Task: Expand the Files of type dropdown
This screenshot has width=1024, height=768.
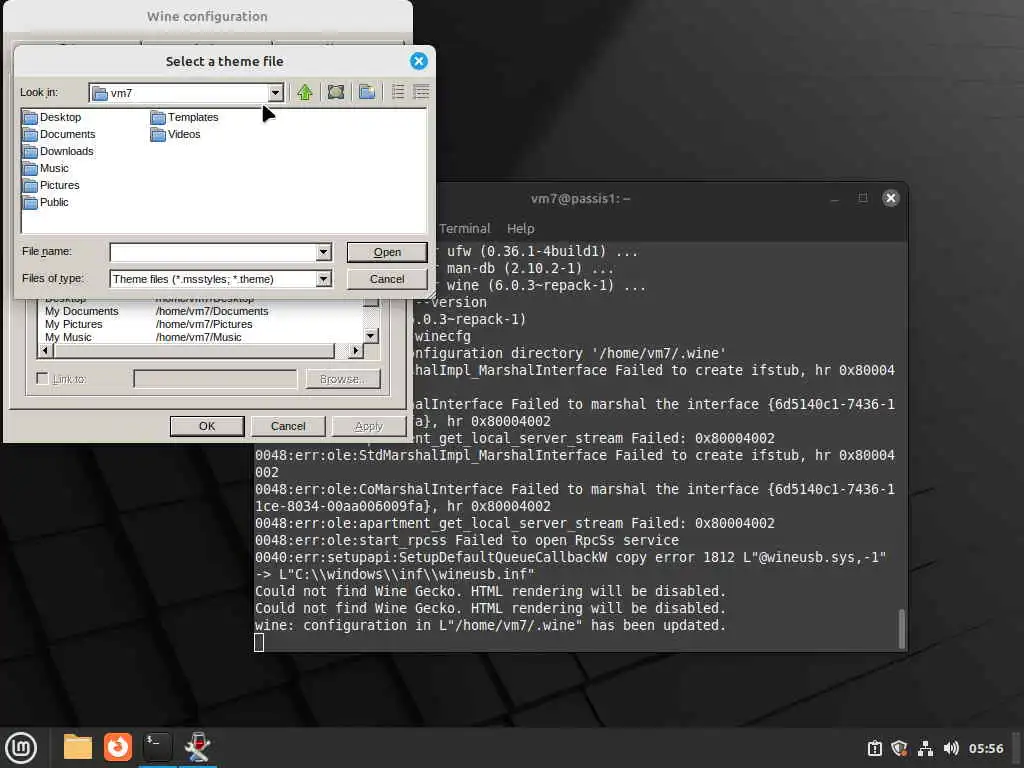Action: [x=323, y=279]
